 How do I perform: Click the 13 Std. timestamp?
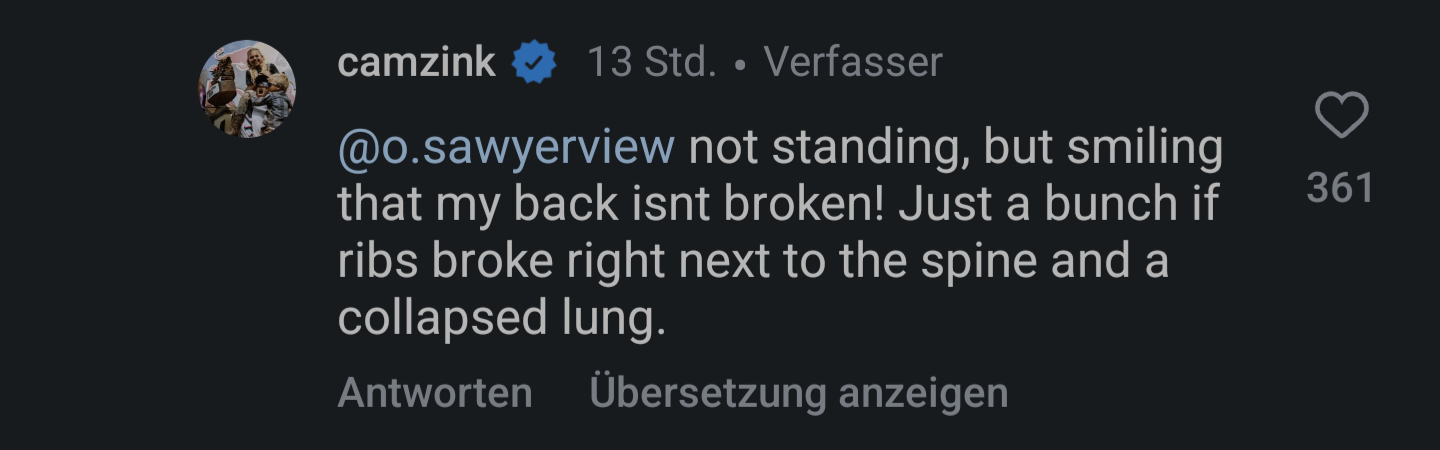pyautogui.click(x=651, y=63)
